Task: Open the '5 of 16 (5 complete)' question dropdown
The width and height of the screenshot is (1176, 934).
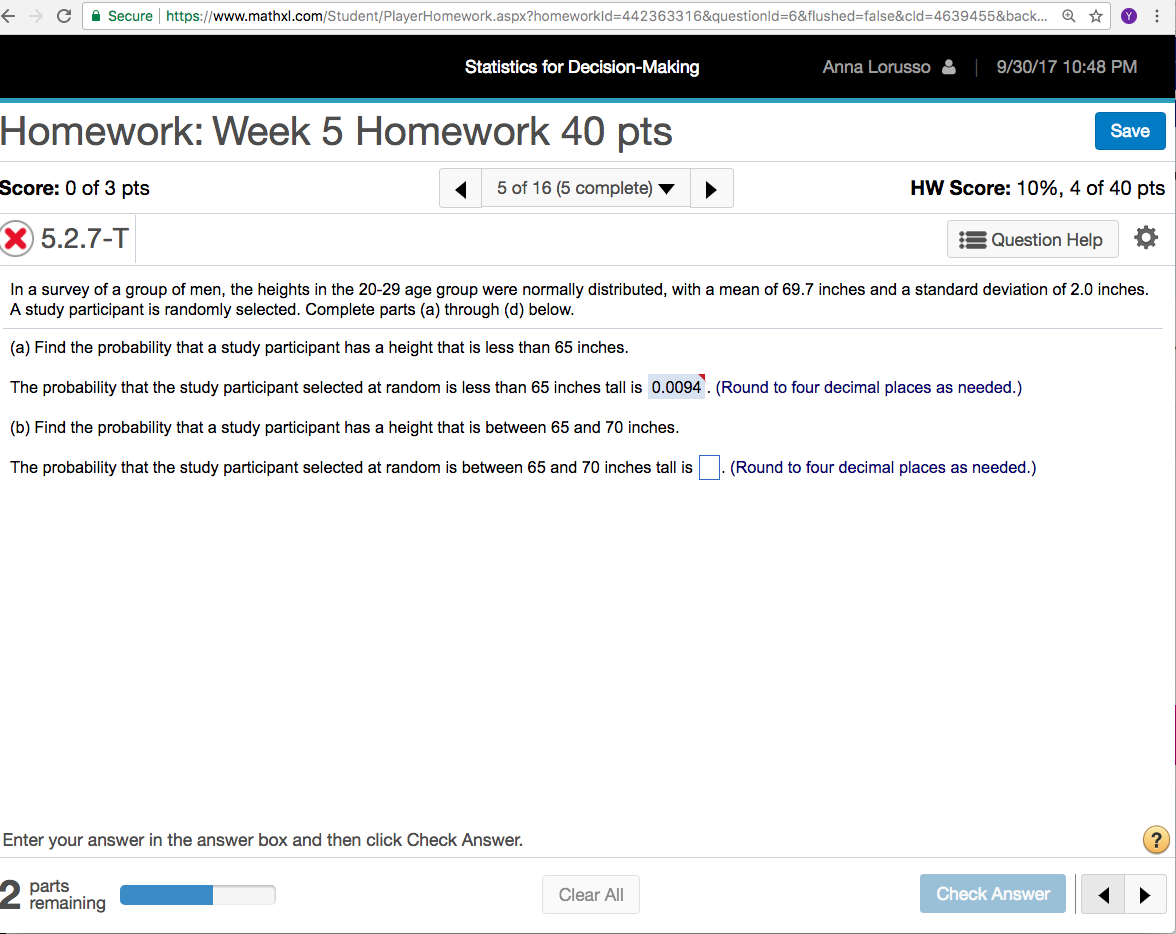Action: [585, 188]
